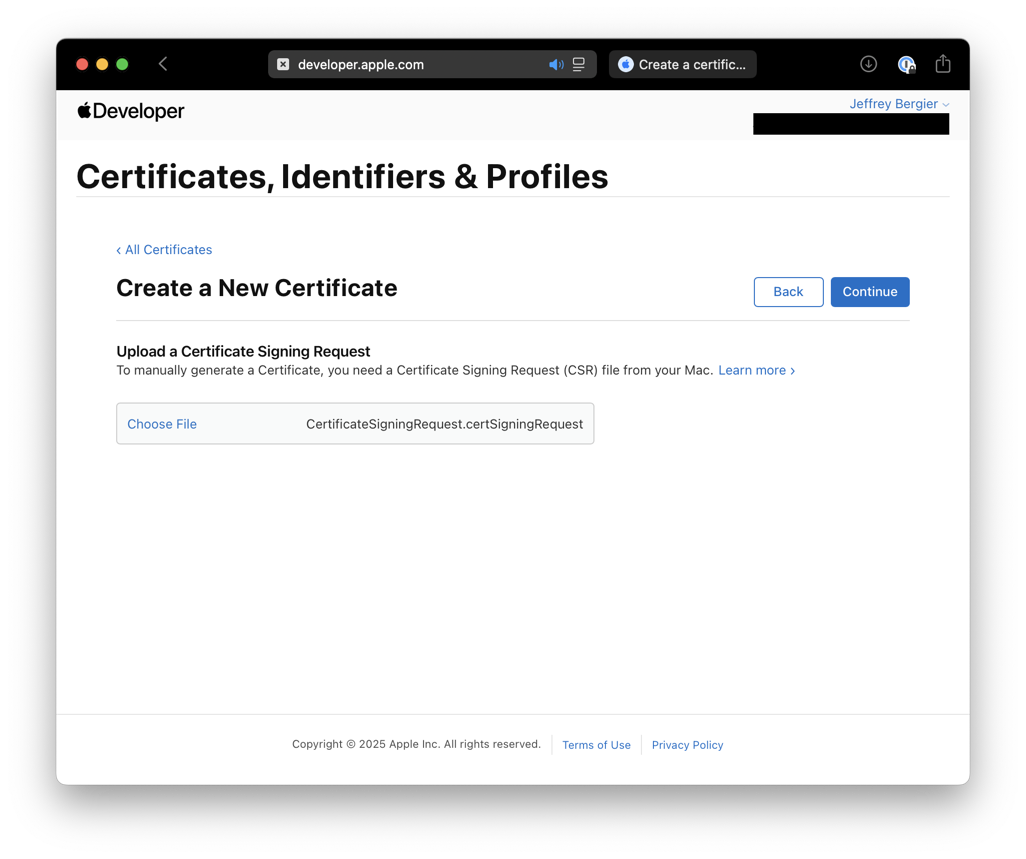The width and height of the screenshot is (1026, 859).
Task: Open the Reader view icon in address bar
Action: click(579, 65)
